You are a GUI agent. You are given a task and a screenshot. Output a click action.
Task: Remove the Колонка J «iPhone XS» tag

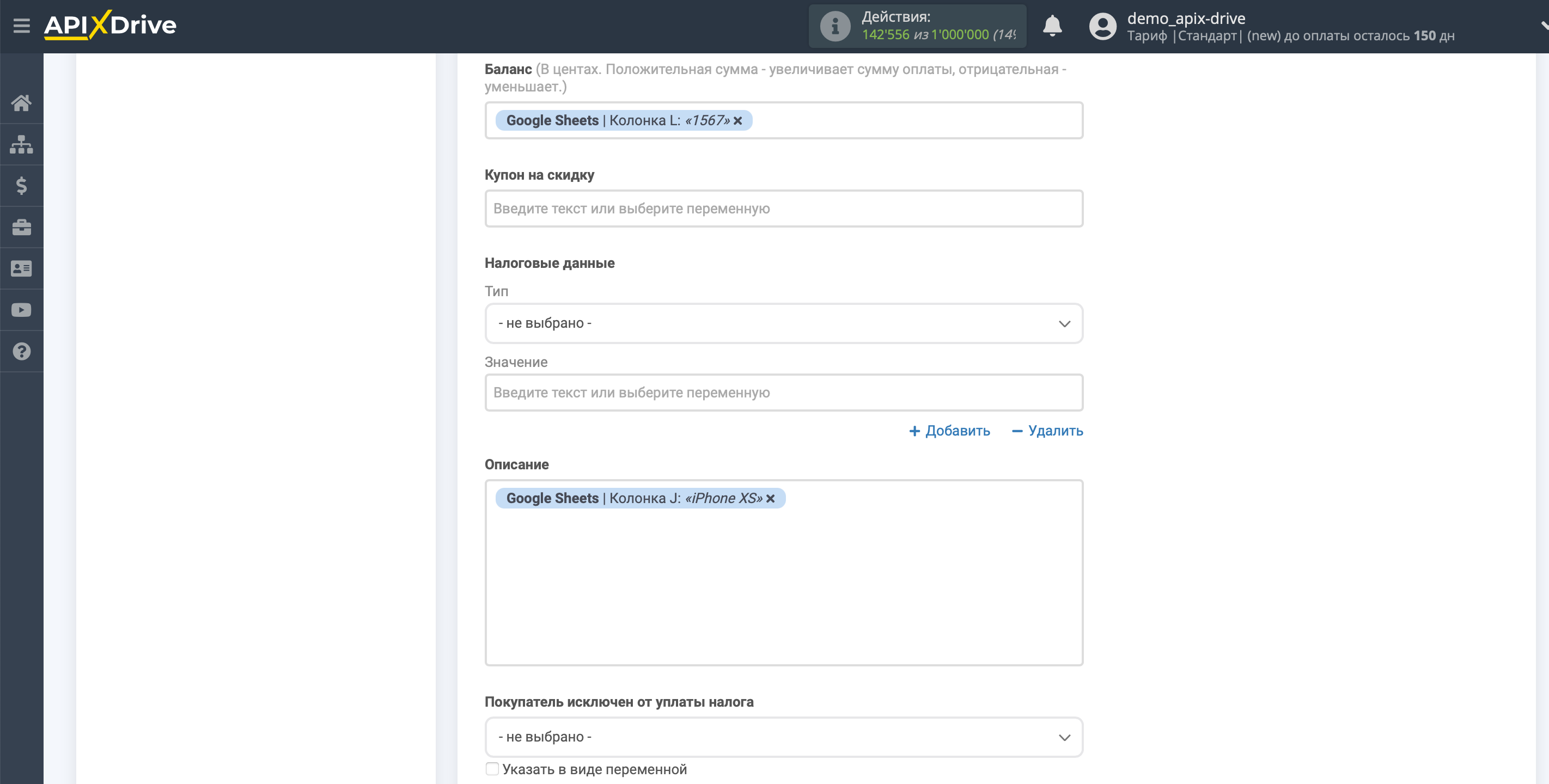[x=770, y=498]
